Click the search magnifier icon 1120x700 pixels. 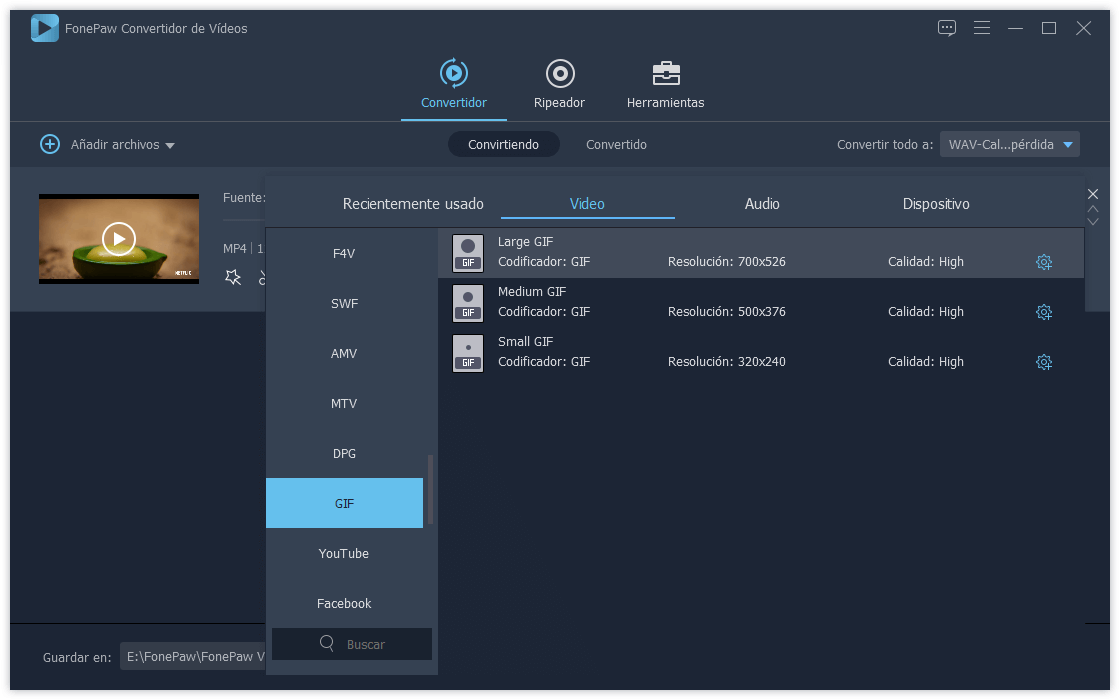click(327, 644)
